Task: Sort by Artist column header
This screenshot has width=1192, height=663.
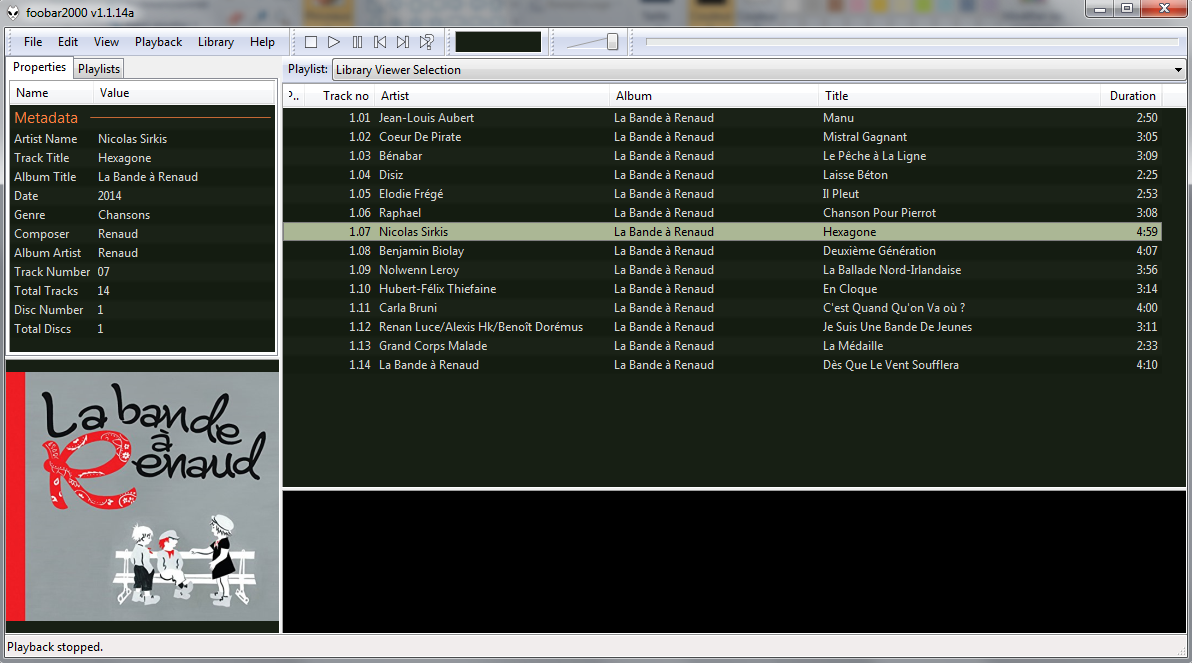Action: click(492, 96)
